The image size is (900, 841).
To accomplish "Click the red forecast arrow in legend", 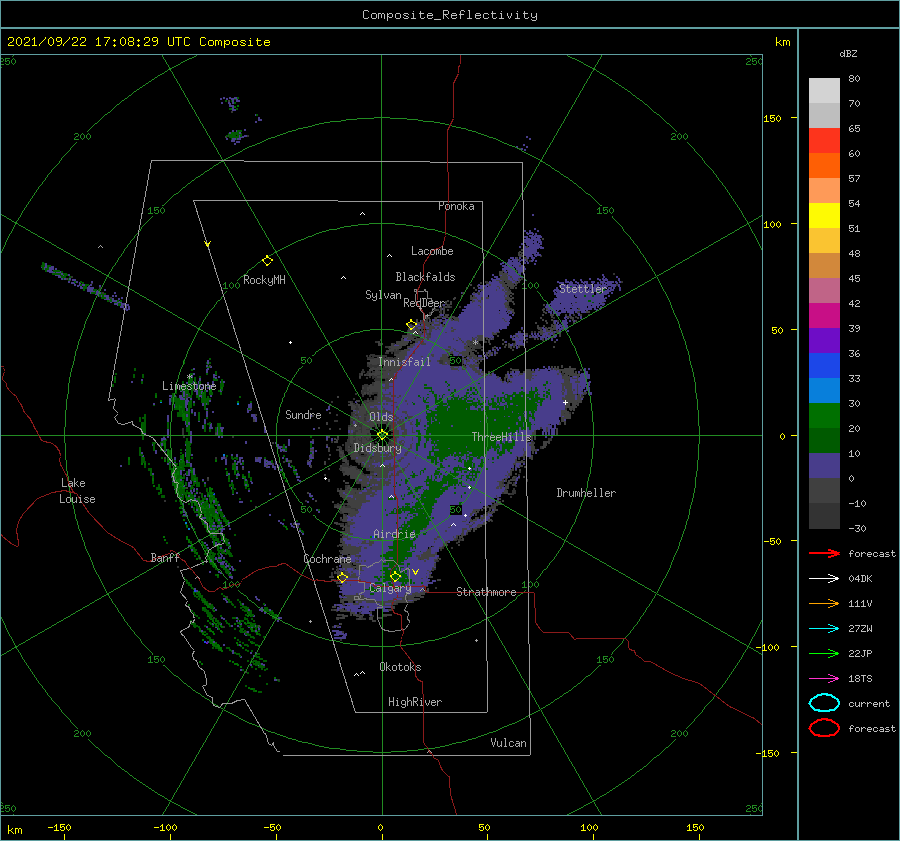I will point(824,553).
